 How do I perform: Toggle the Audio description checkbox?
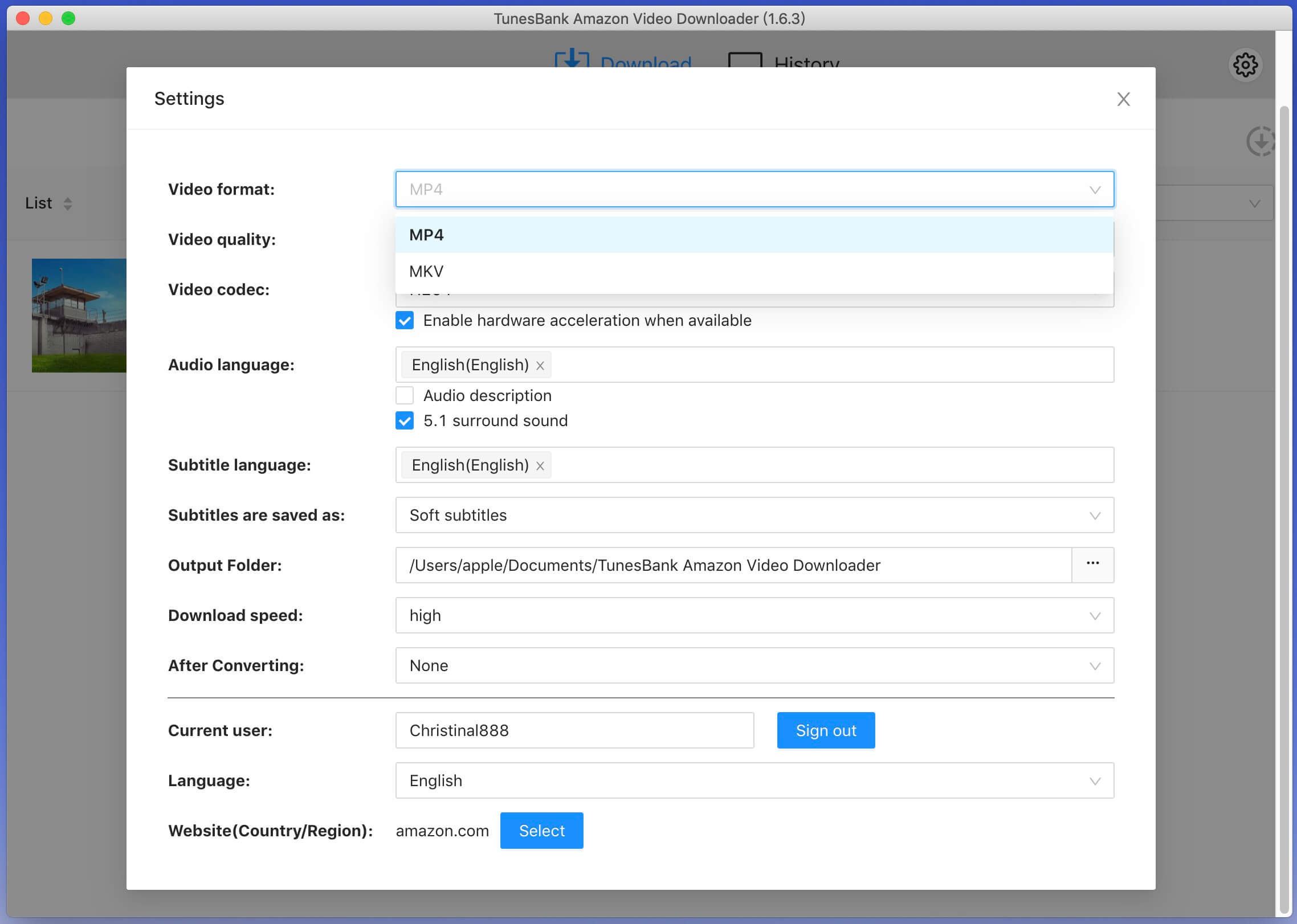405,394
